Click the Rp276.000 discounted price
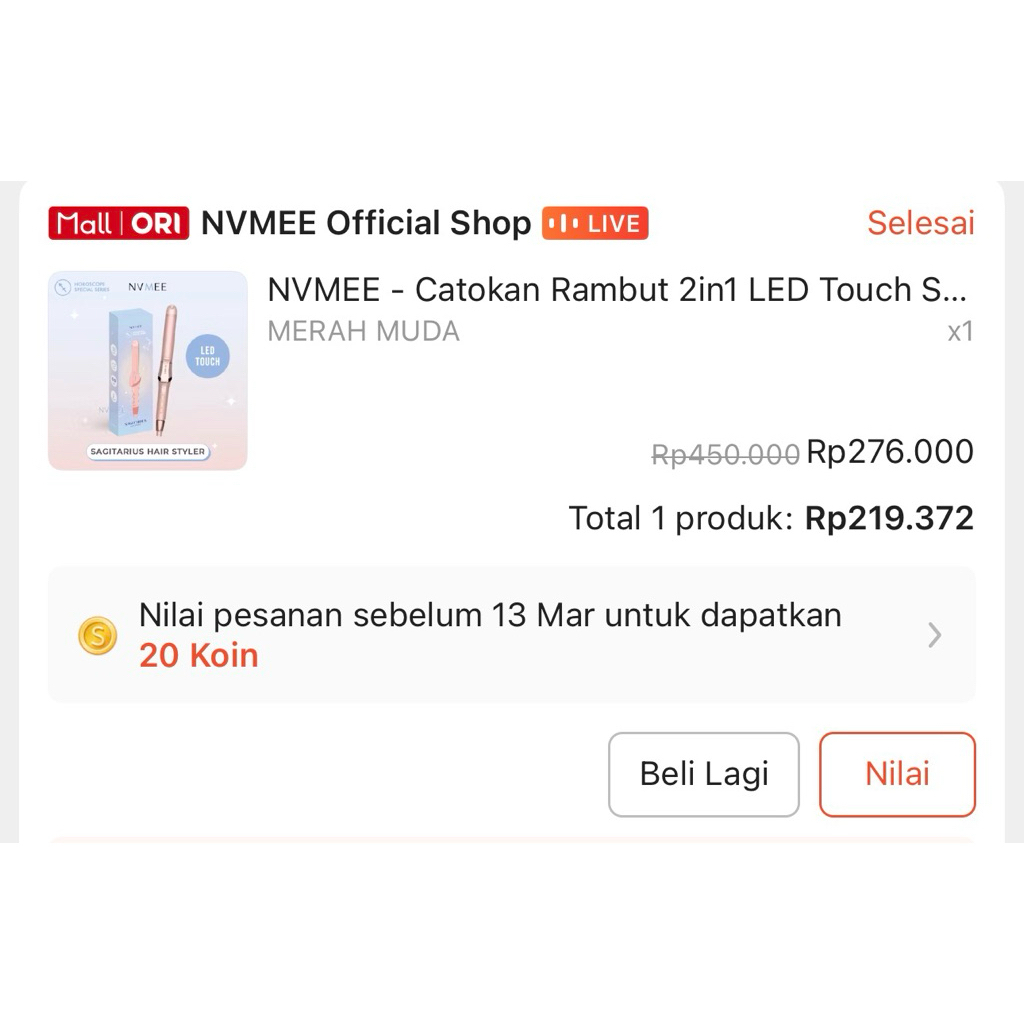Viewport: 1024px width, 1024px height. coord(889,452)
